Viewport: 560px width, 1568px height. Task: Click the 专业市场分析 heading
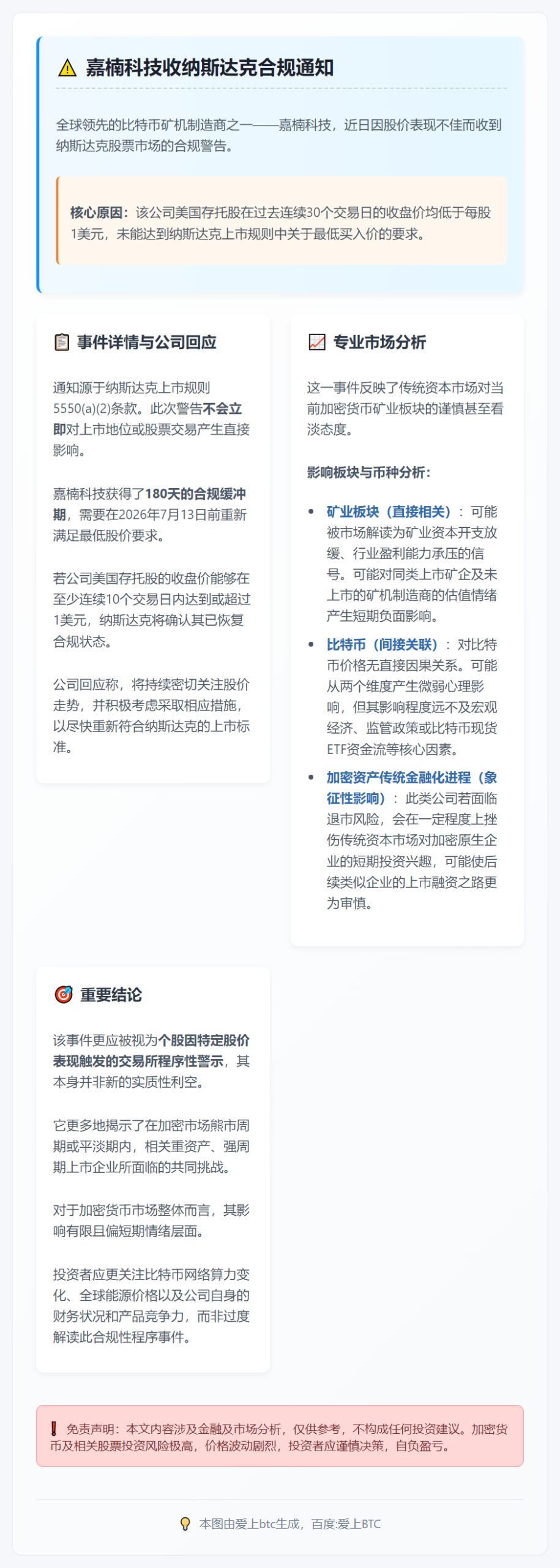coord(379,342)
